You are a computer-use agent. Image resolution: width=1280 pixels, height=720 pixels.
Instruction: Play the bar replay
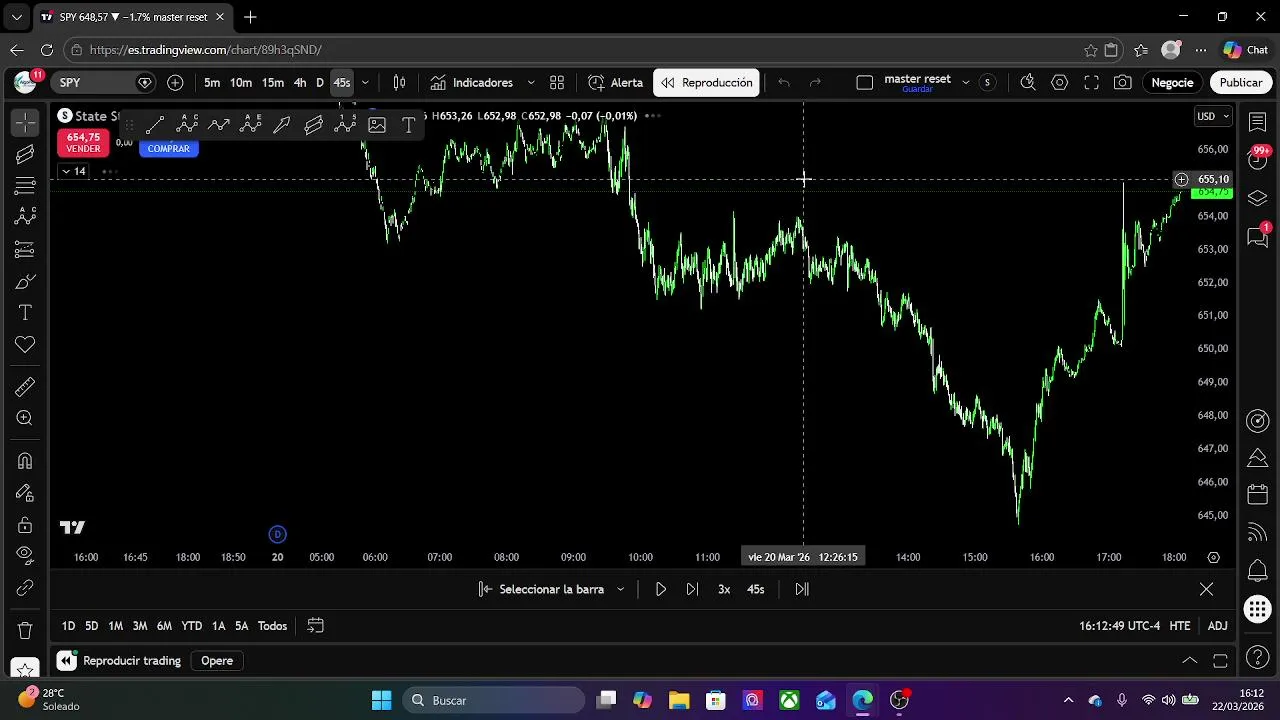pos(661,590)
